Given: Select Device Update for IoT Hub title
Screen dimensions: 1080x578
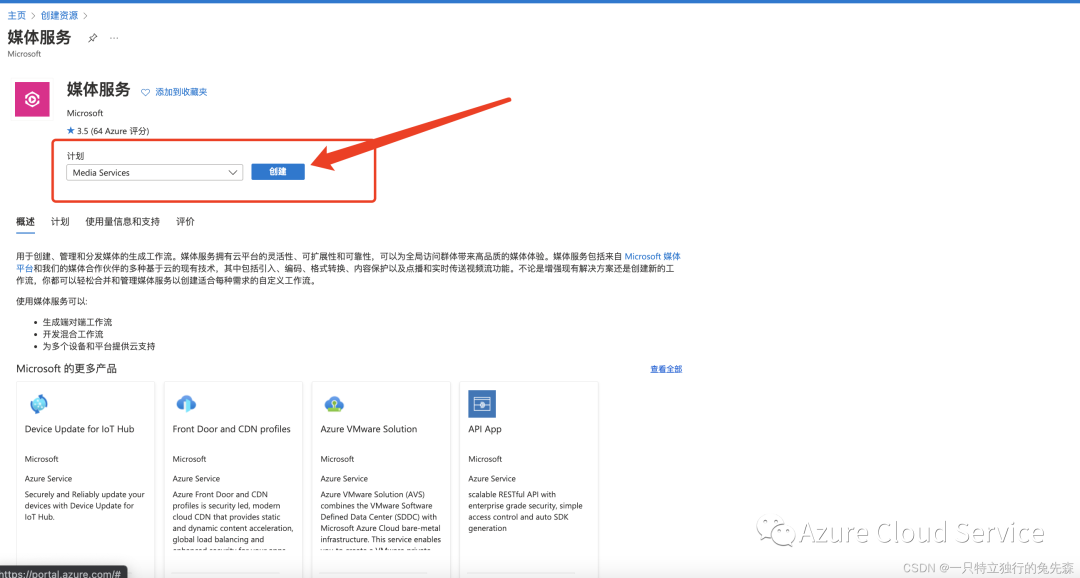Looking at the screenshot, I should click(x=79, y=429).
